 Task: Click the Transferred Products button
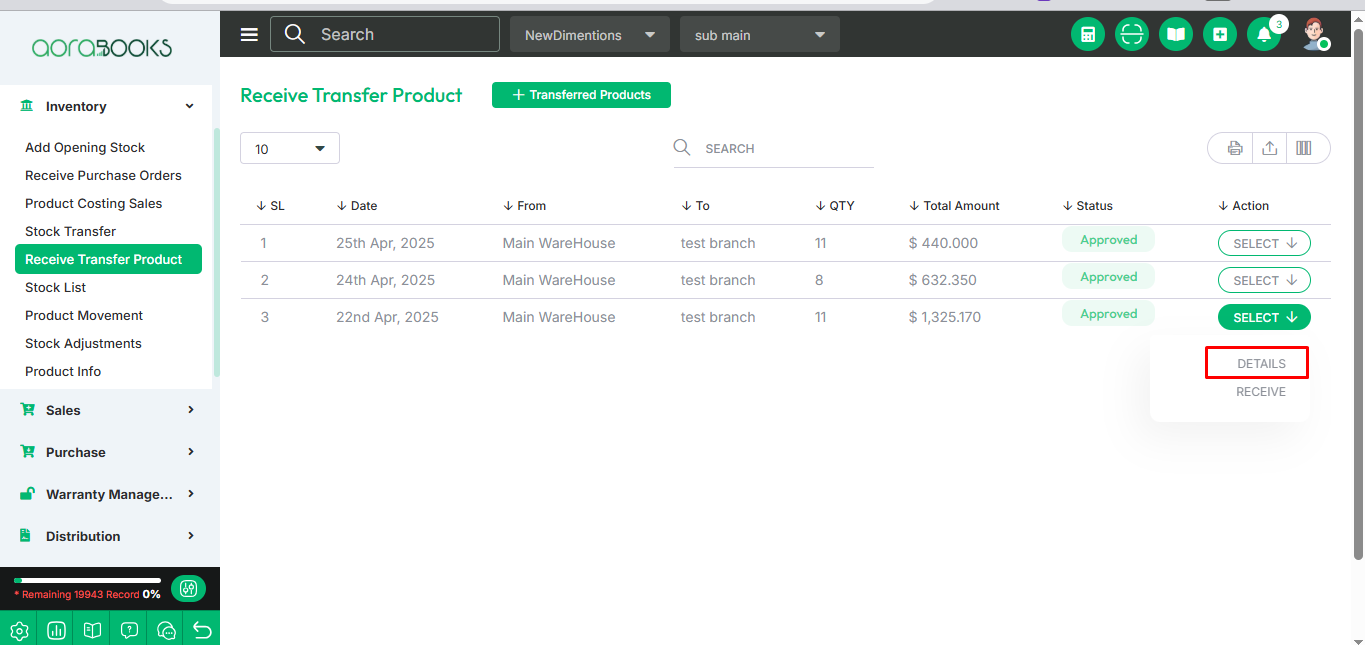(581, 95)
